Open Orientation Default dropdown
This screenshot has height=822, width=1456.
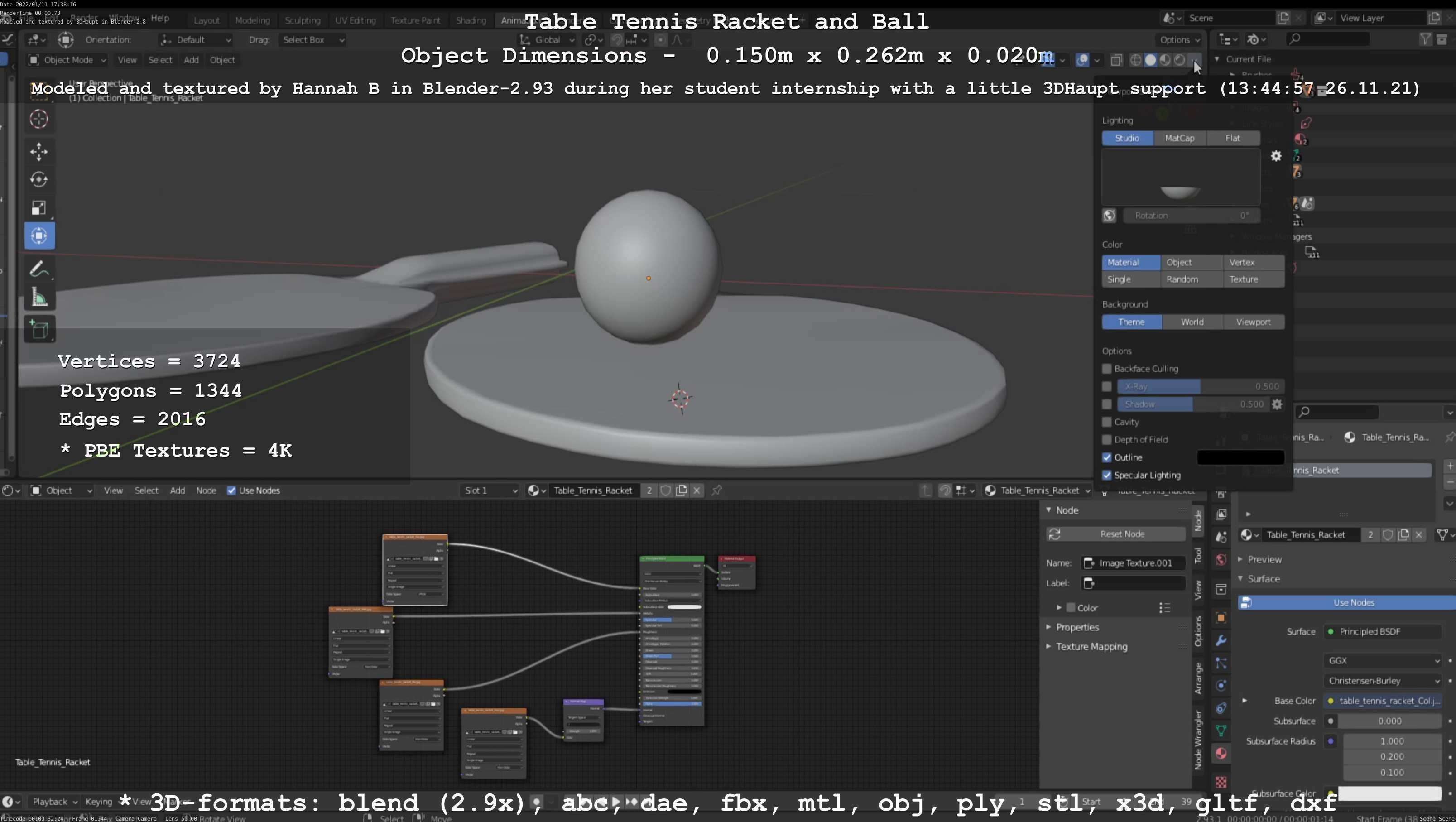[x=196, y=39]
